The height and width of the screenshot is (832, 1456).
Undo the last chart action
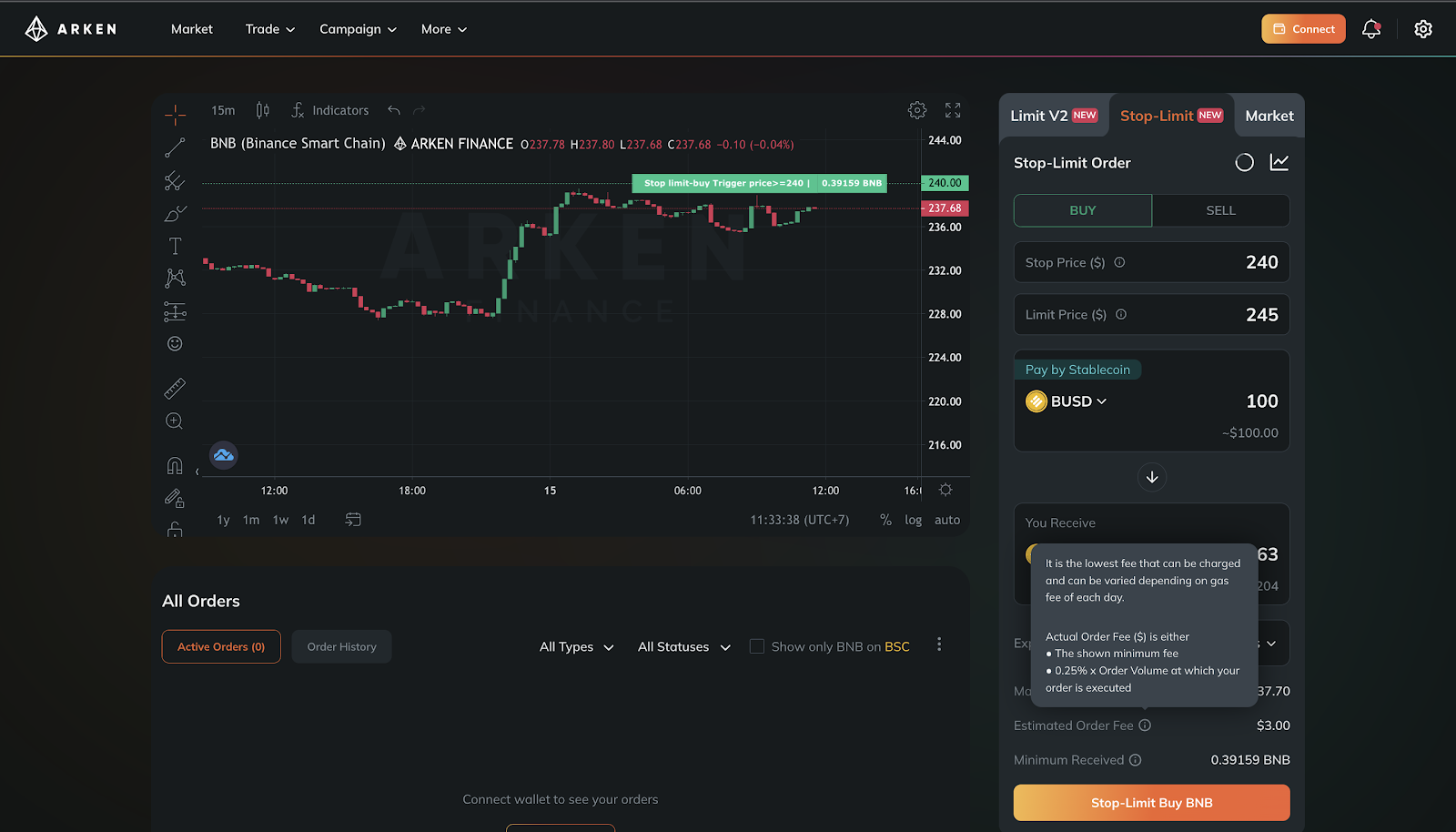coord(394,110)
